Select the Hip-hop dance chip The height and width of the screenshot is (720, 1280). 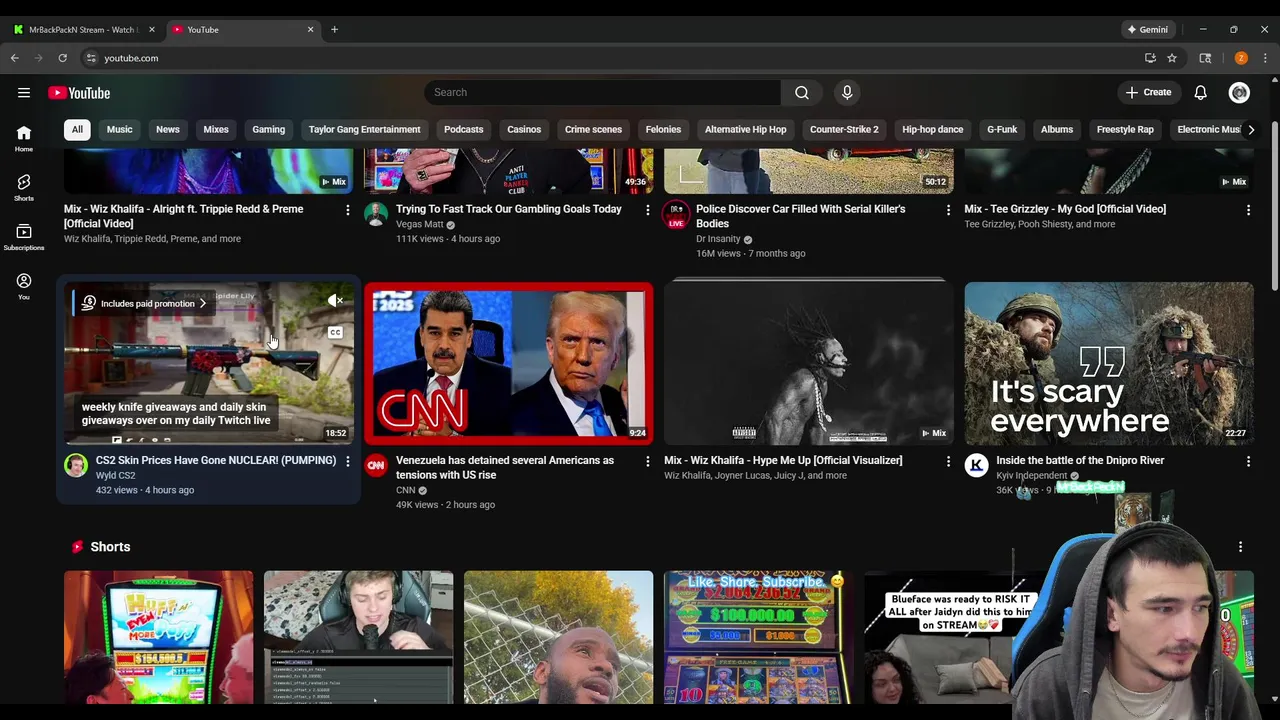(x=933, y=130)
